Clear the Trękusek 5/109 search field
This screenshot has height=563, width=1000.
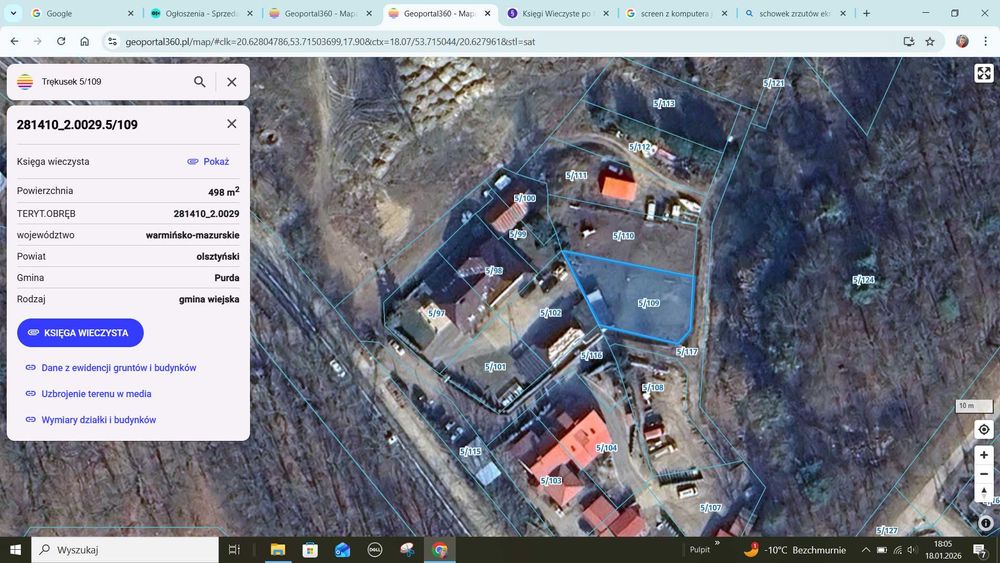232,82
